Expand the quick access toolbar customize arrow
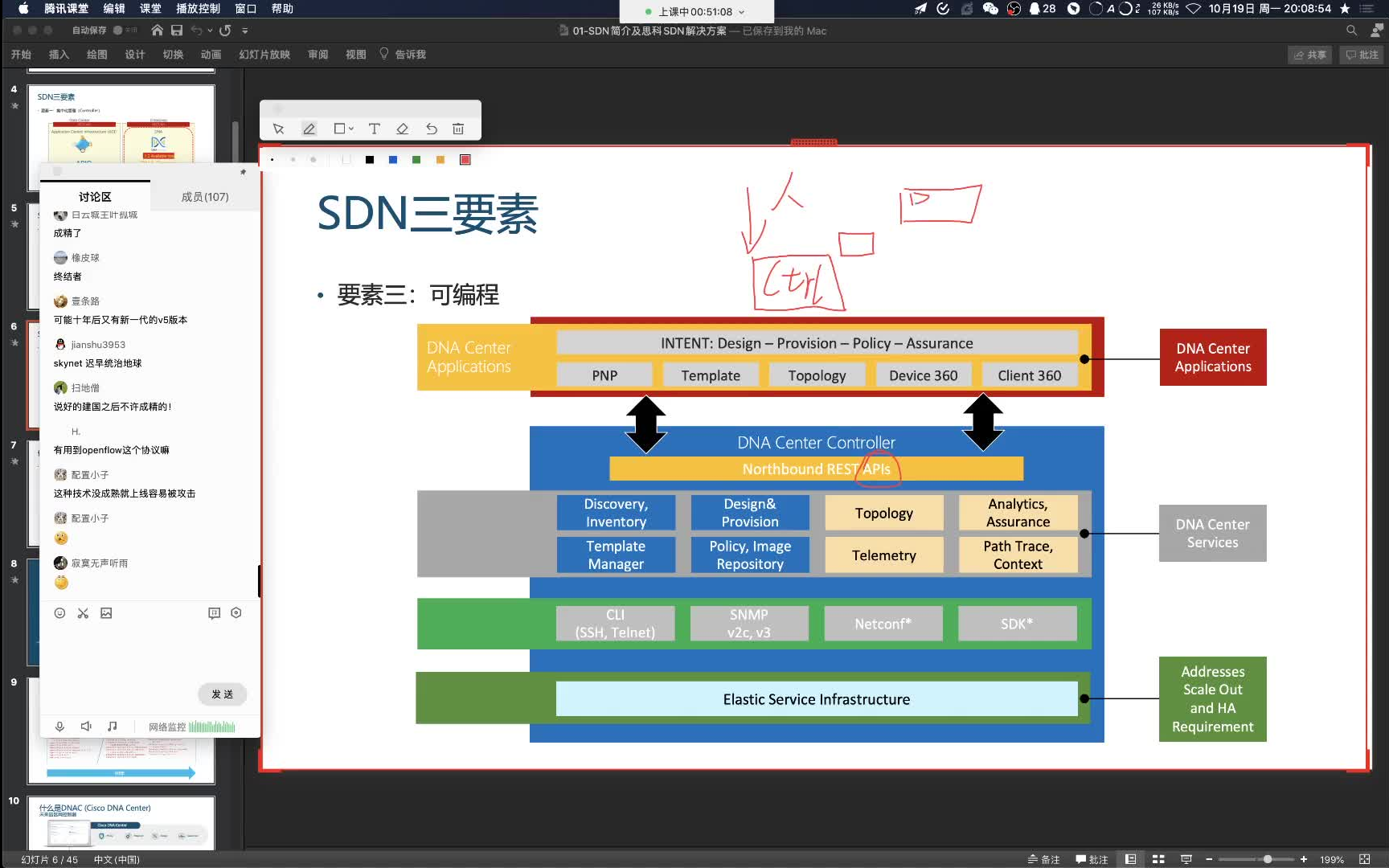Viewport: 1389px width, 868px height. 245,31
